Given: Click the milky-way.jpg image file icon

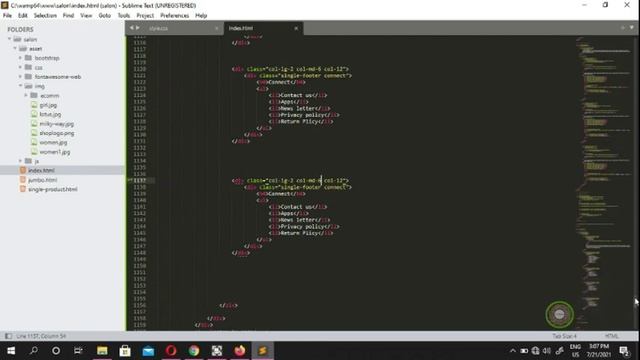Looking at the screenshot, I should pyautogui.click(x=34, y=124).
